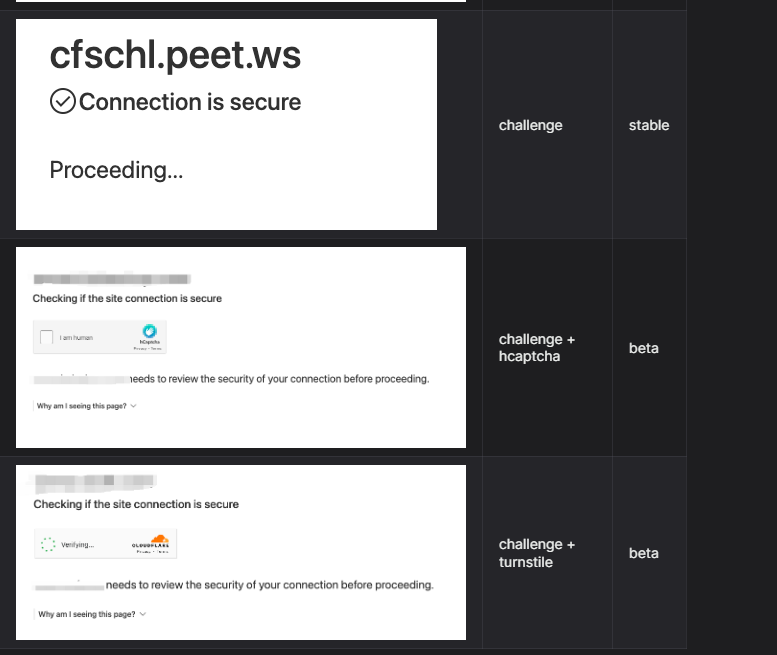
Task: Click the 'challenge + hcaptcha' cell
Action: [x=547, y=348]
